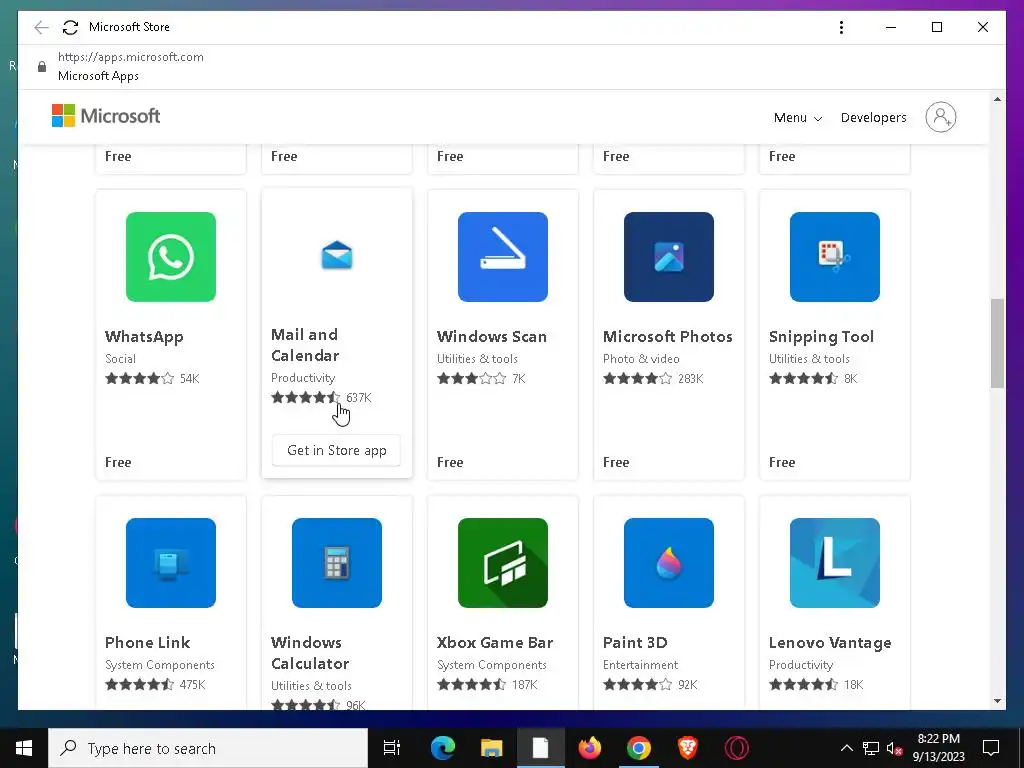
Task: Click the Mail and Calendar envelope icon
Action: click(x=337, y=255)
